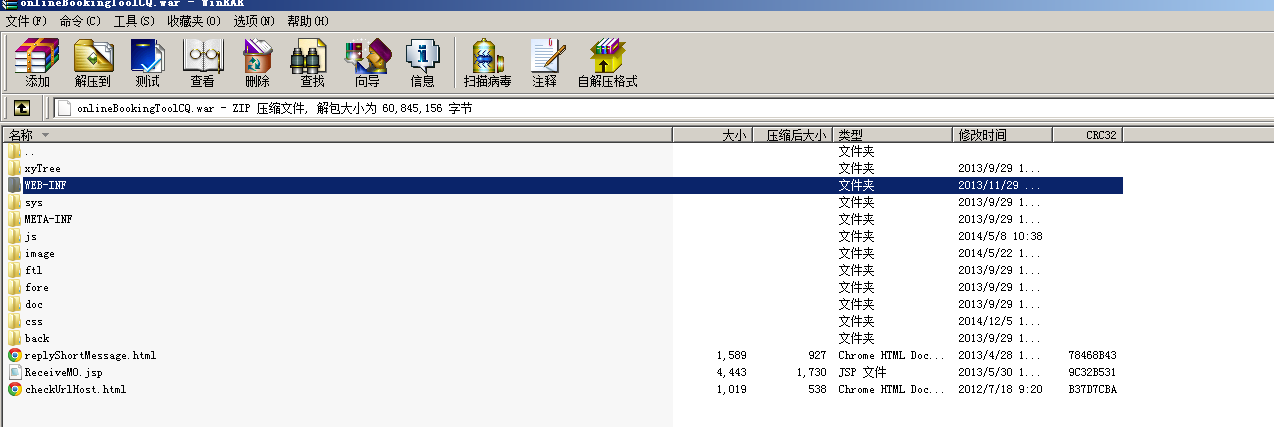Click the META-INF folder icon

click(14, 219)
